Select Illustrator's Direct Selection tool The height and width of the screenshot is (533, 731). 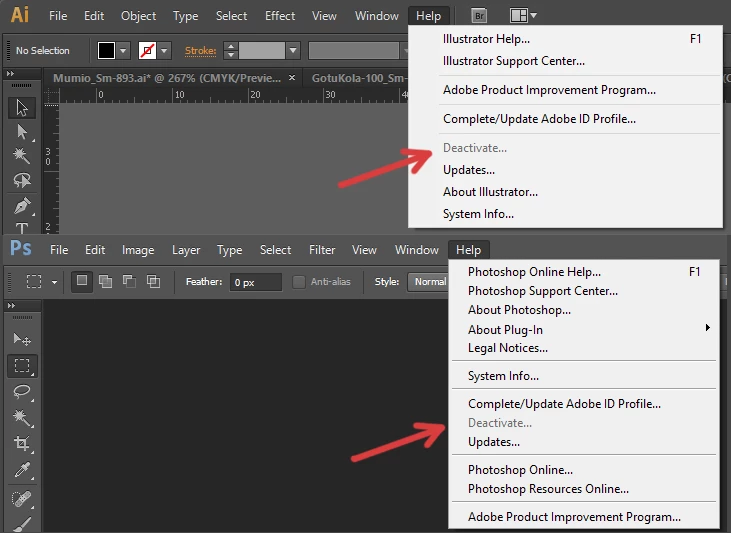point(21,132)
